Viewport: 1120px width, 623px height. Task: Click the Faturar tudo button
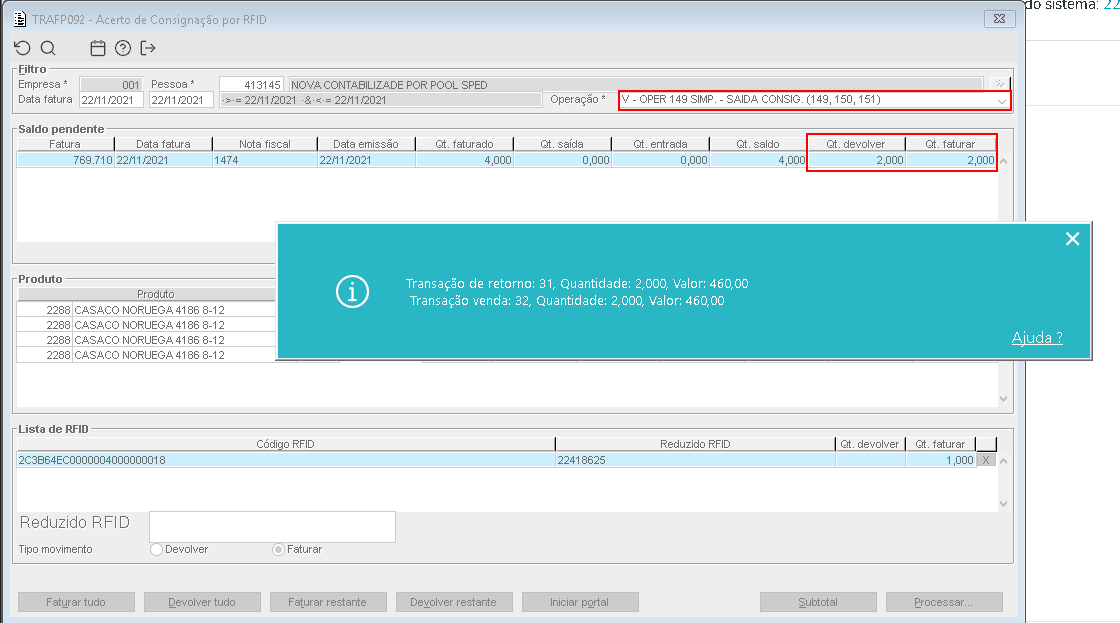point(76,602)
